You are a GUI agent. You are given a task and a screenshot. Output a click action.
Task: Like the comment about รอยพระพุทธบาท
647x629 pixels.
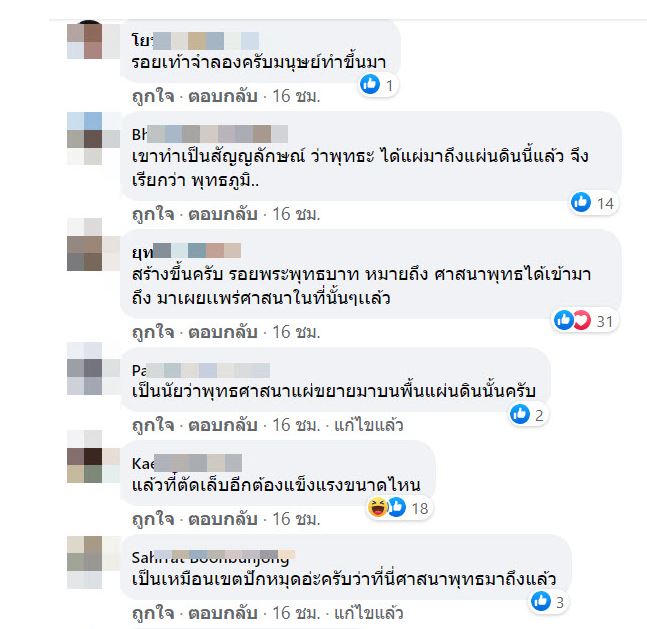(153, 332)
